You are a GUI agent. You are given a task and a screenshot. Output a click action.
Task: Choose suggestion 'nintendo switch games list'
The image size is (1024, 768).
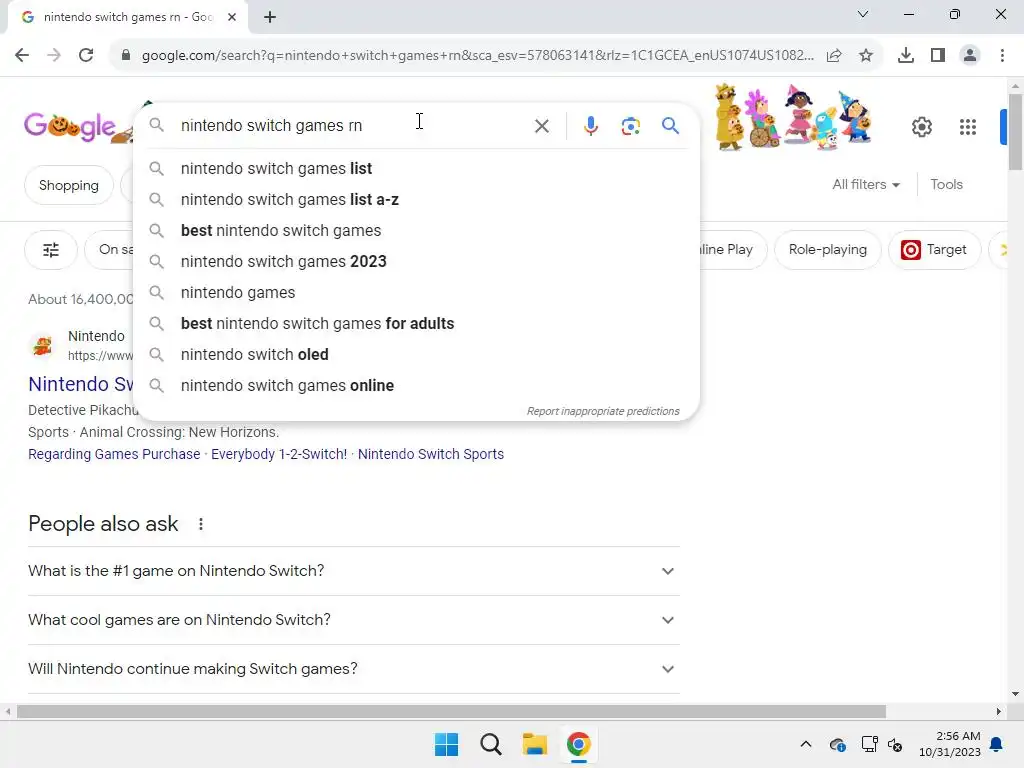pos(416,168)
